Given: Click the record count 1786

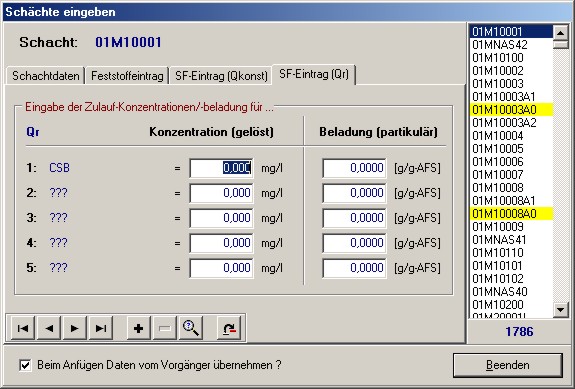Looking at the screenshot, I should [519, 332].
